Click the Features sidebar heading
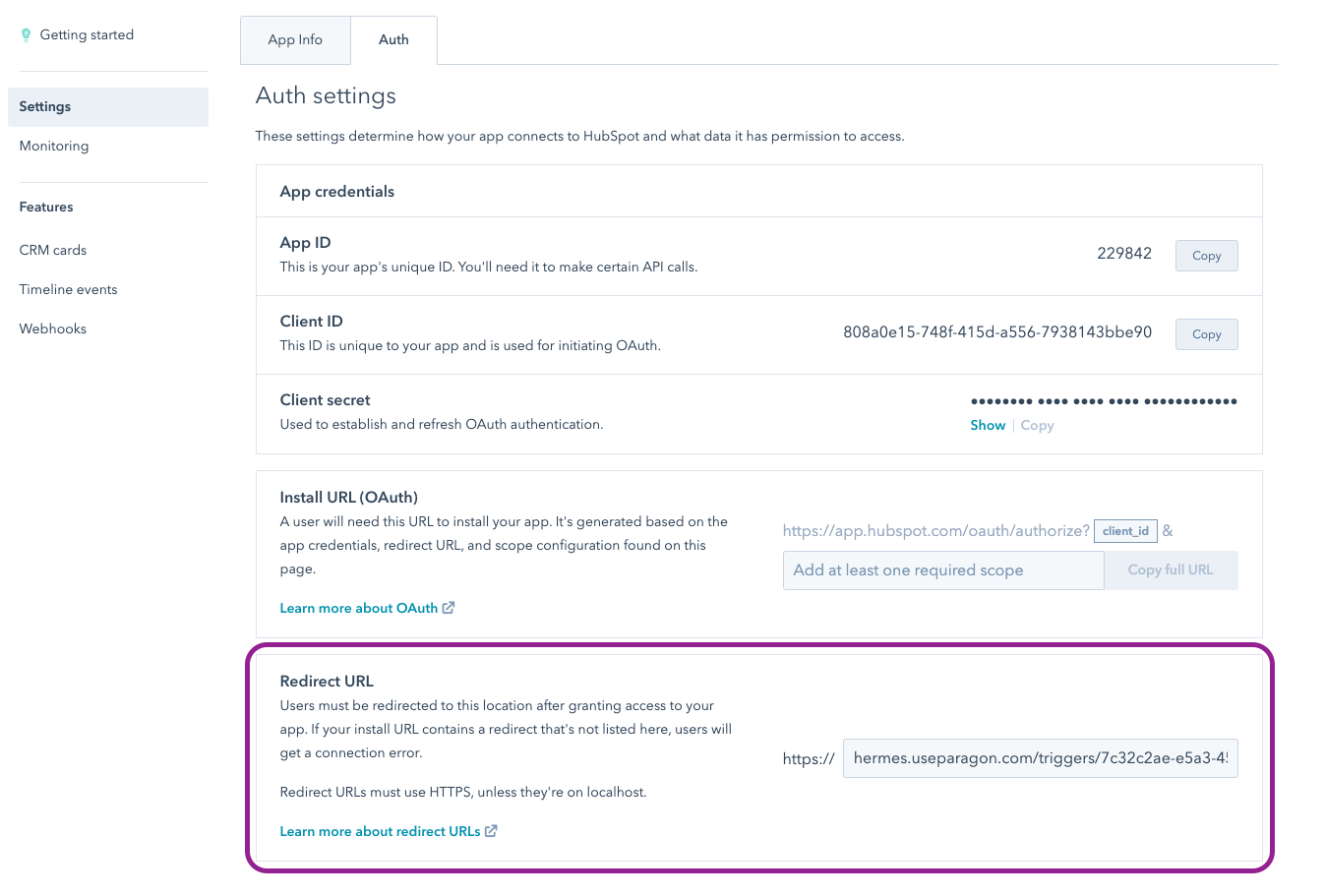The width and height of the screenshot is (1325, 896). click(46, 208)
